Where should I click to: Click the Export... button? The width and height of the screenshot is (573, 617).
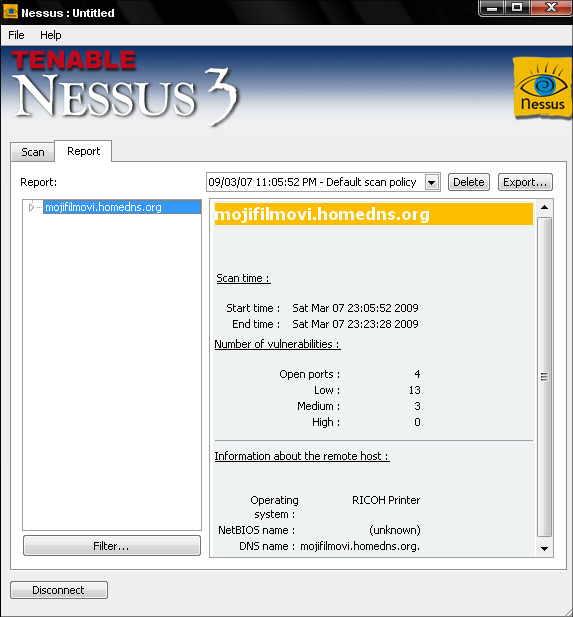pos(525,182)
